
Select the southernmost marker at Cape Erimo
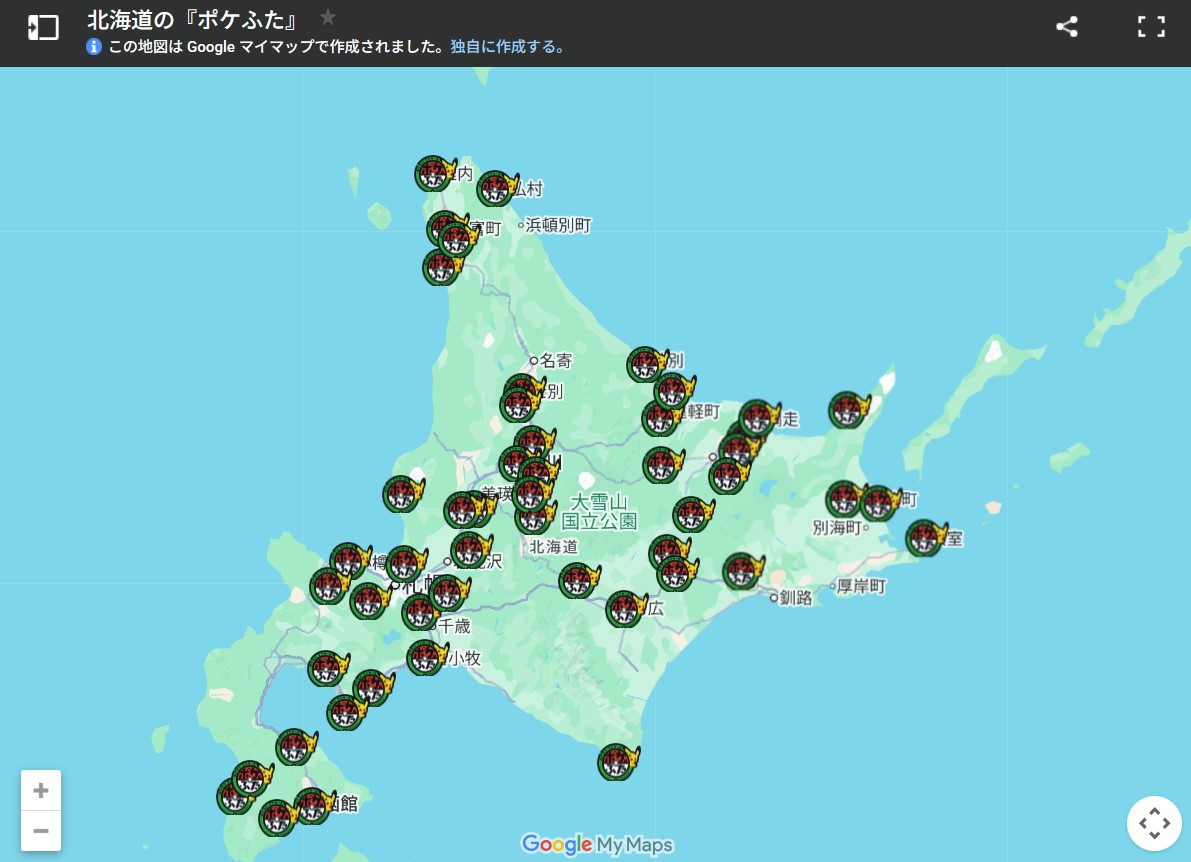tap(616, 763)
